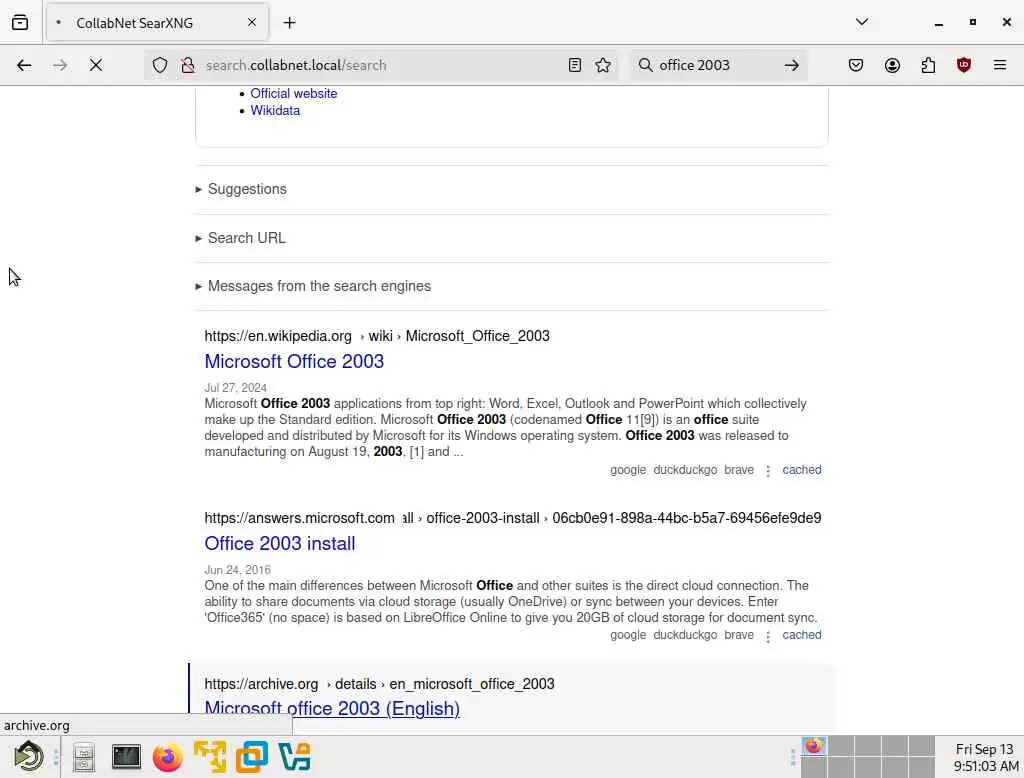The image size is (1024, 778).
Task: Open the blue-orange VMware Workstation icon
Action: [x=252, y=757]
